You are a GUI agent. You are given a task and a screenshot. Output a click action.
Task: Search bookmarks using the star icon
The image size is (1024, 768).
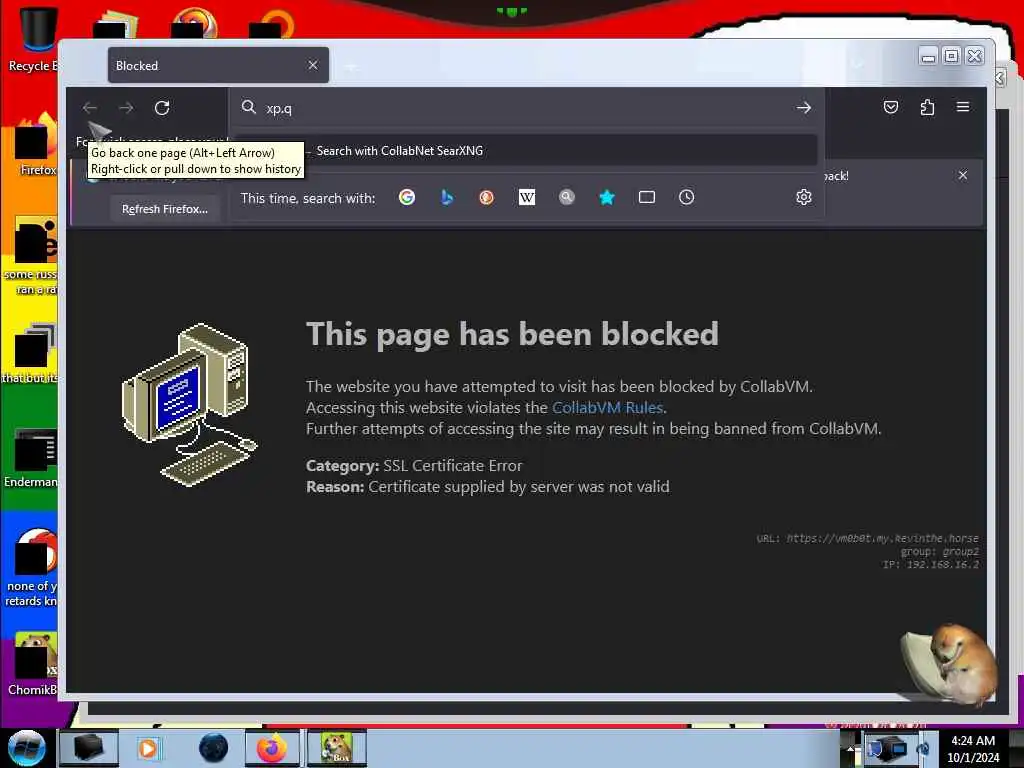tap(607, 197)
